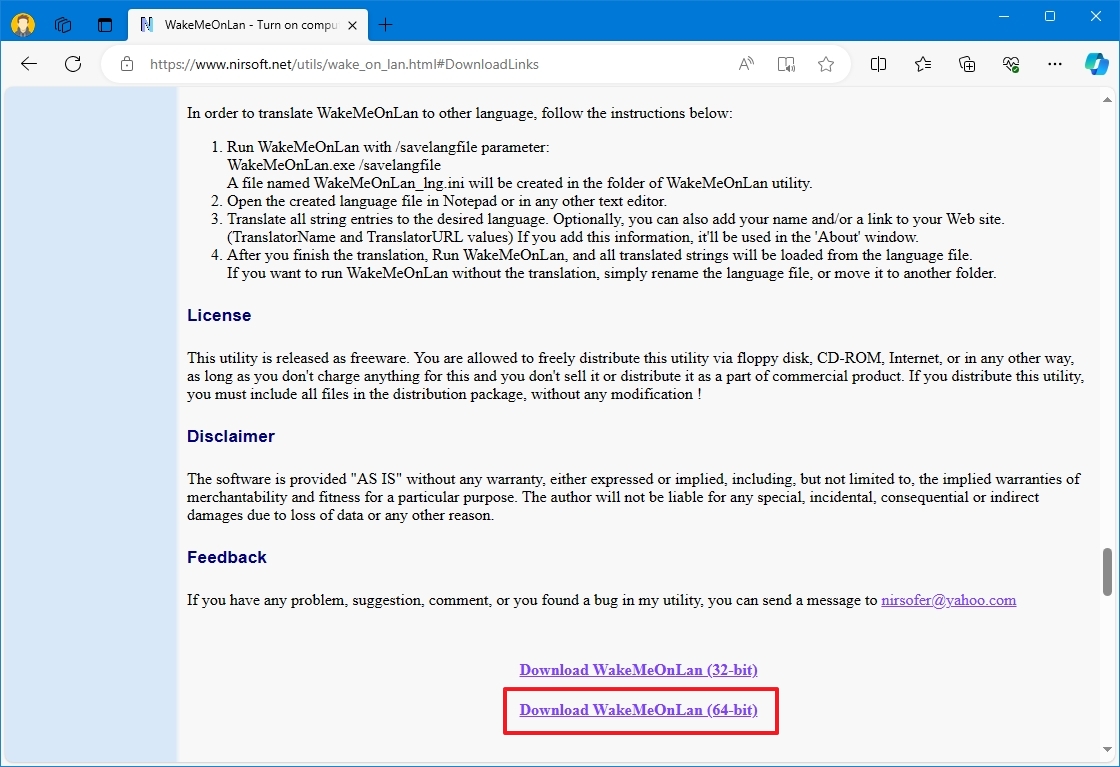This screenshot has width=1120, height=767.
Task: Open Browser essentials
Action: click(x=1010, y=63)
